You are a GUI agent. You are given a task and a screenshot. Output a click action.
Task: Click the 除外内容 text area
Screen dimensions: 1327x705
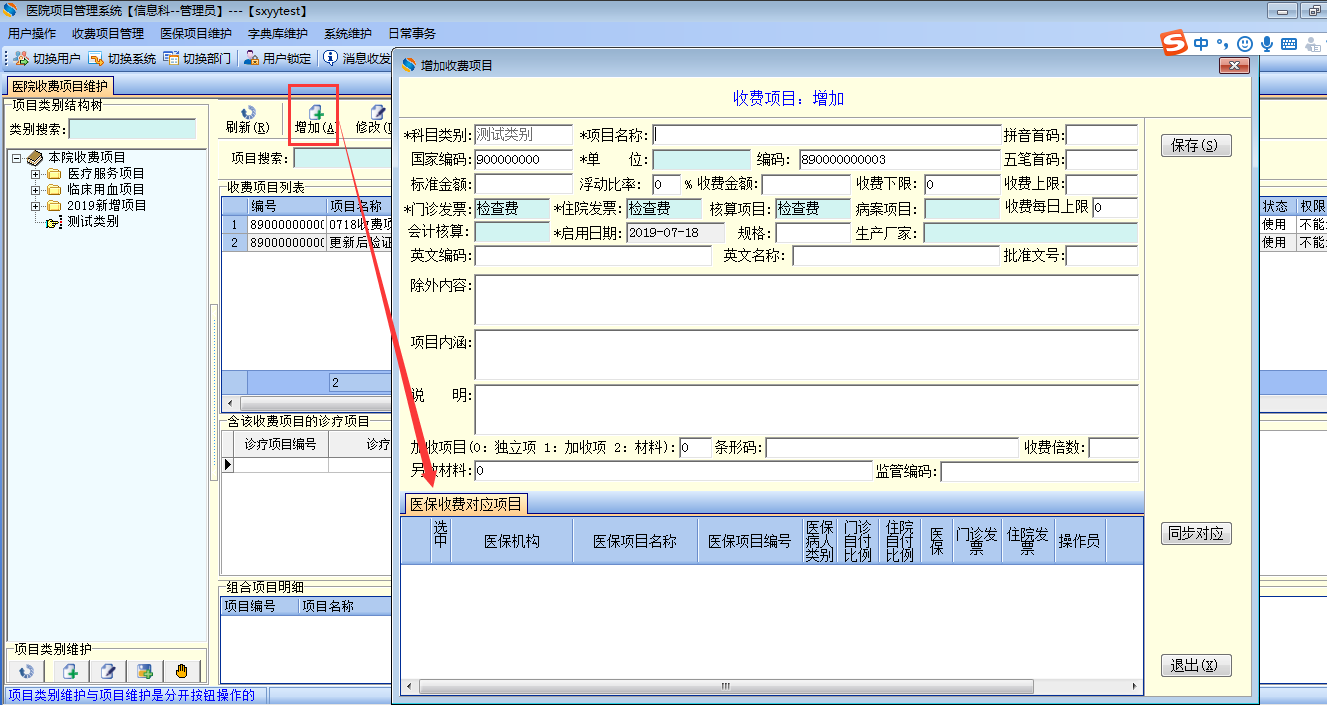pyautogui.click(x=806, y=299)
